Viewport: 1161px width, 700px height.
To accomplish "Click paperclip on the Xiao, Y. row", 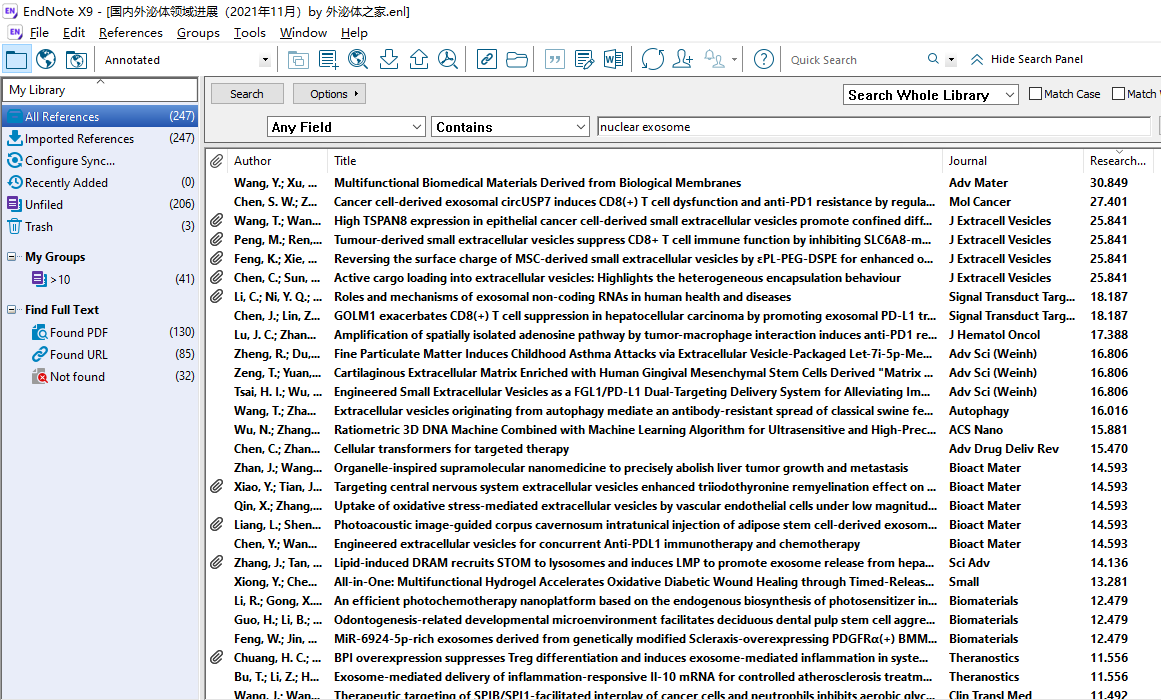I will 216,487.
